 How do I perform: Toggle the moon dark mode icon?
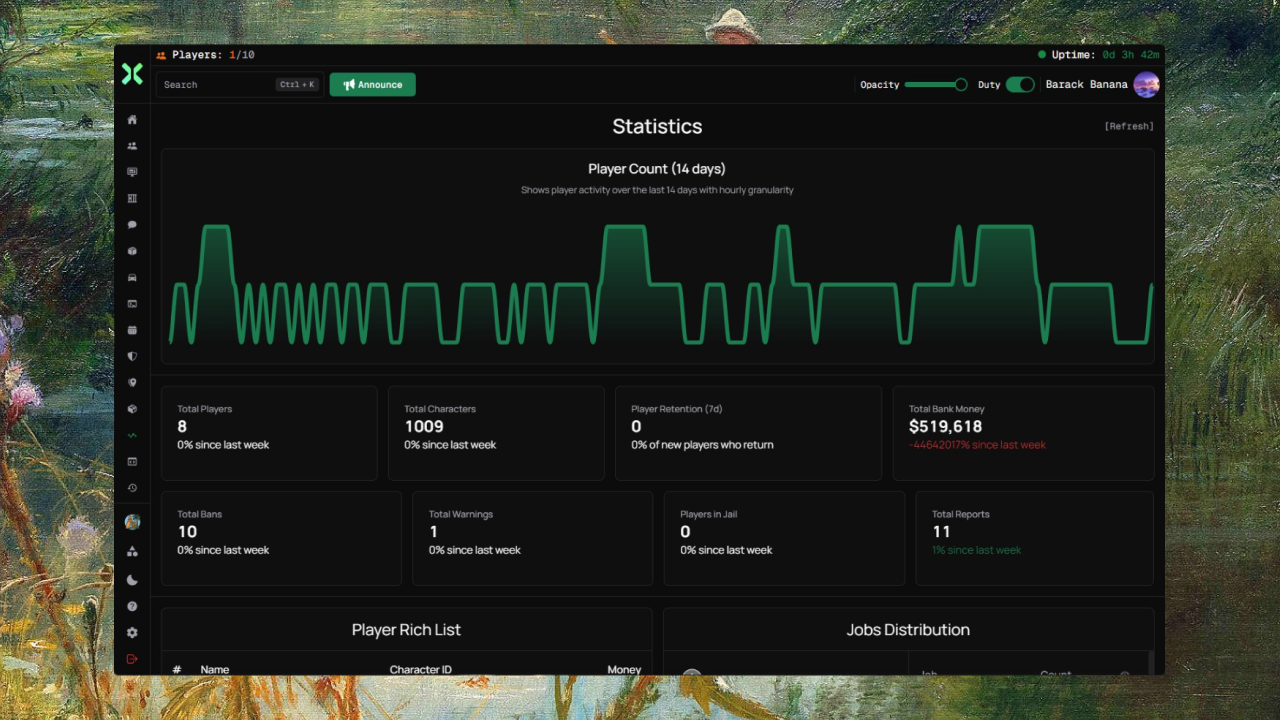tap(132, 580)
